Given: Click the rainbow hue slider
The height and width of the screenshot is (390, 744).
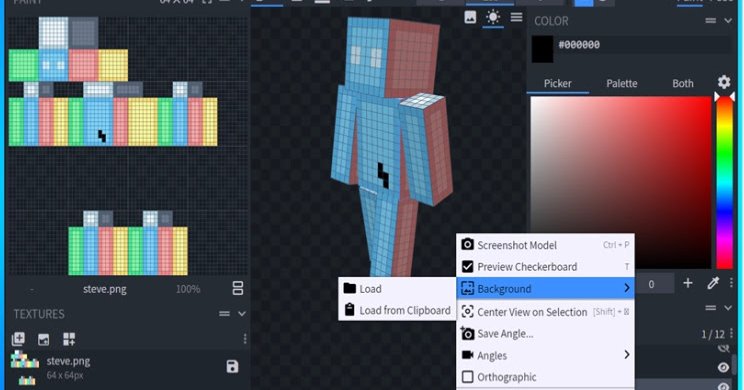Looking at the screenshot, I should pos(724,183).
